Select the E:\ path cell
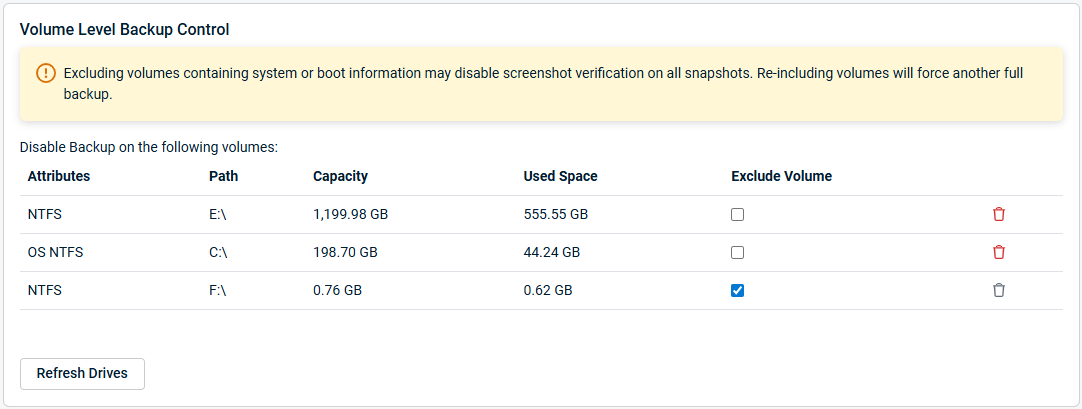The image size is (1082, 409). tap(219, 214)
